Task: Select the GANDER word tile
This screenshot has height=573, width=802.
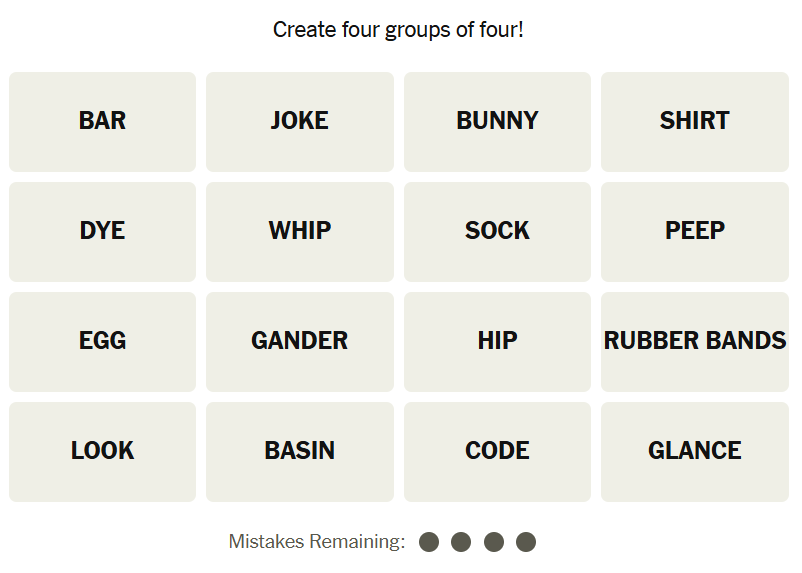Action: click(x=299, y=341)
